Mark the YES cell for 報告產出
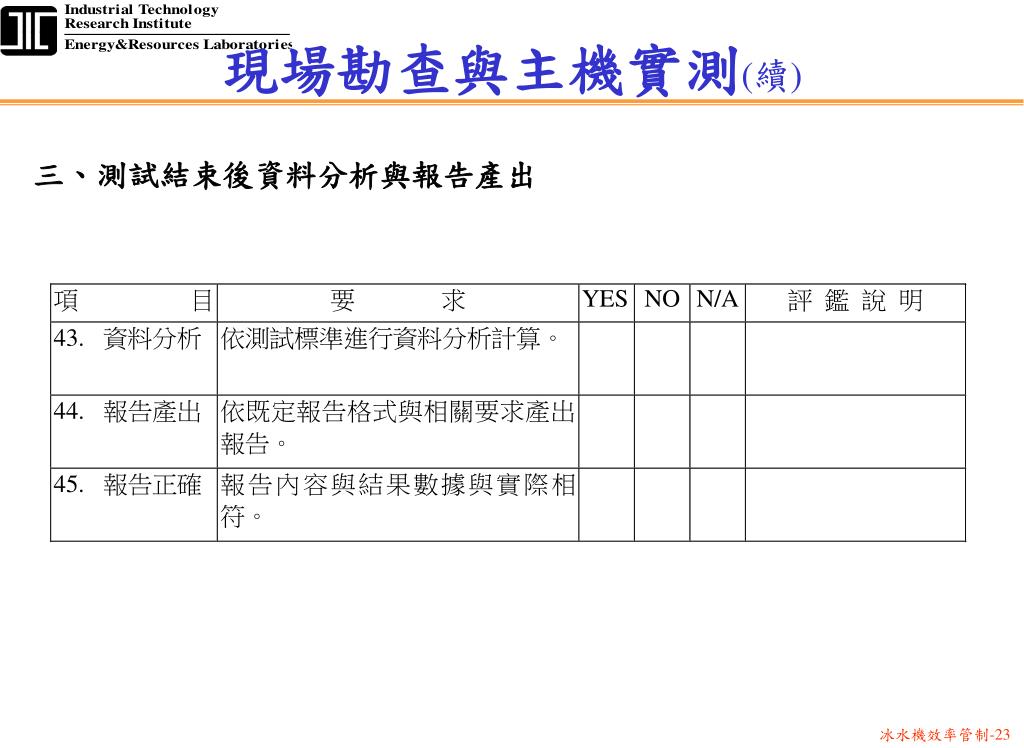Screen dimensions: 1024x748 [x=606, y=431]
